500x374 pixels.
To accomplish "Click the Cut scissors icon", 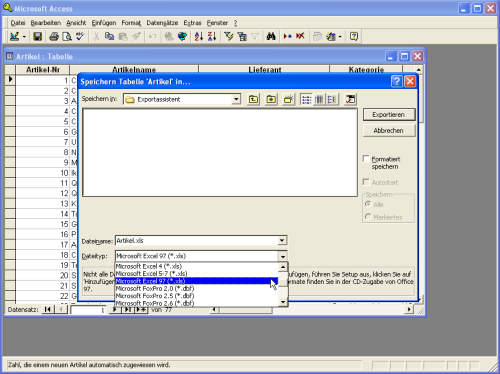I will tap(96, 36).
